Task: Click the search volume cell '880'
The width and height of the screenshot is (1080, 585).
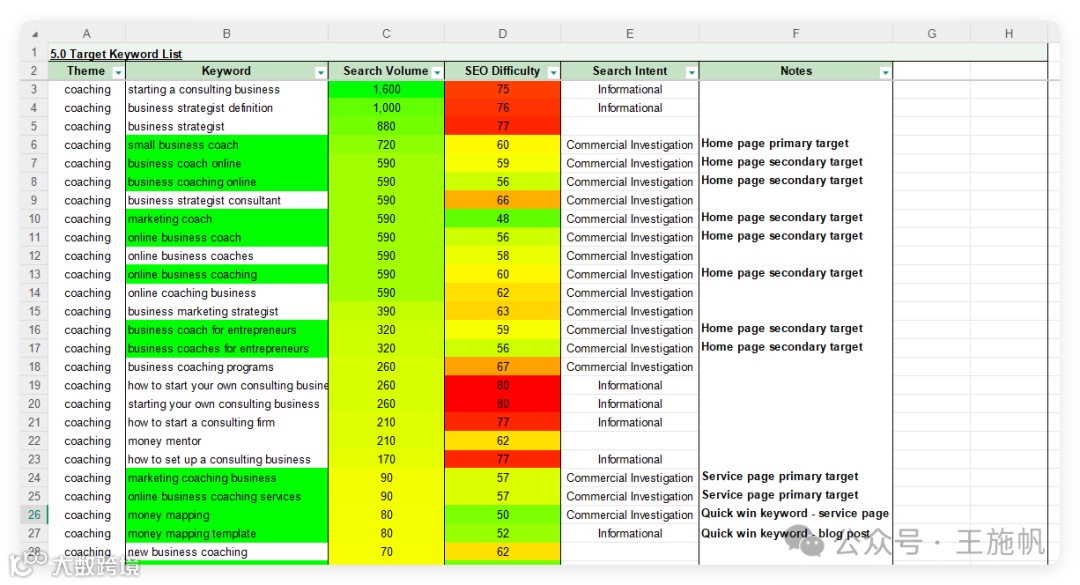Action: (x=386, y=127)
